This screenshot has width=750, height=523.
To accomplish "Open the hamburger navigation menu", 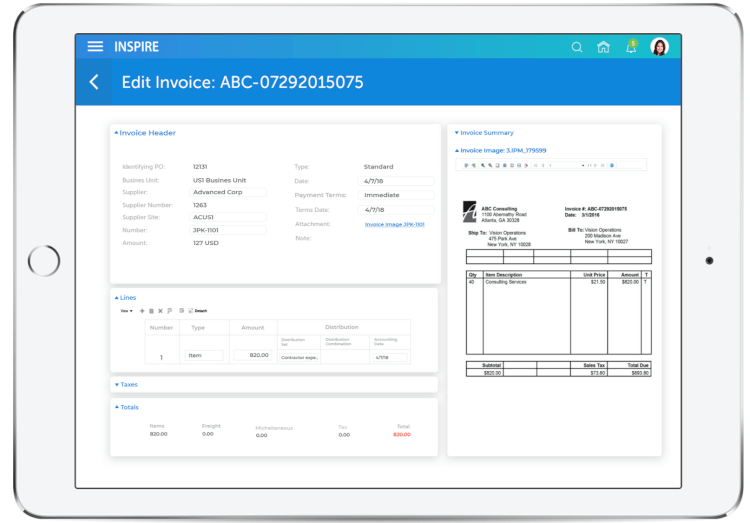I will [95, 46].
